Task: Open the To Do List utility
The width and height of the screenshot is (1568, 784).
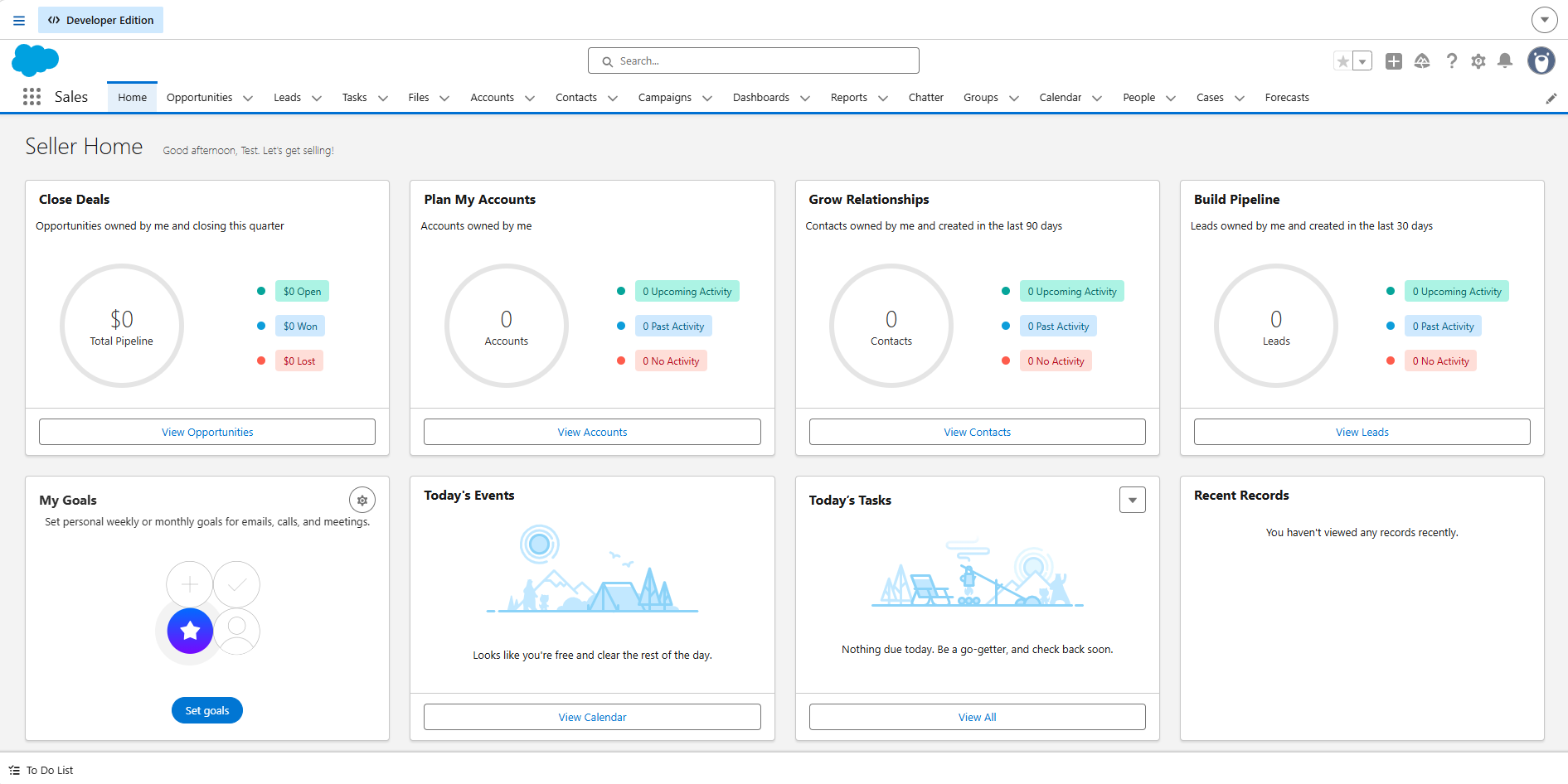Action: (41, 770)
